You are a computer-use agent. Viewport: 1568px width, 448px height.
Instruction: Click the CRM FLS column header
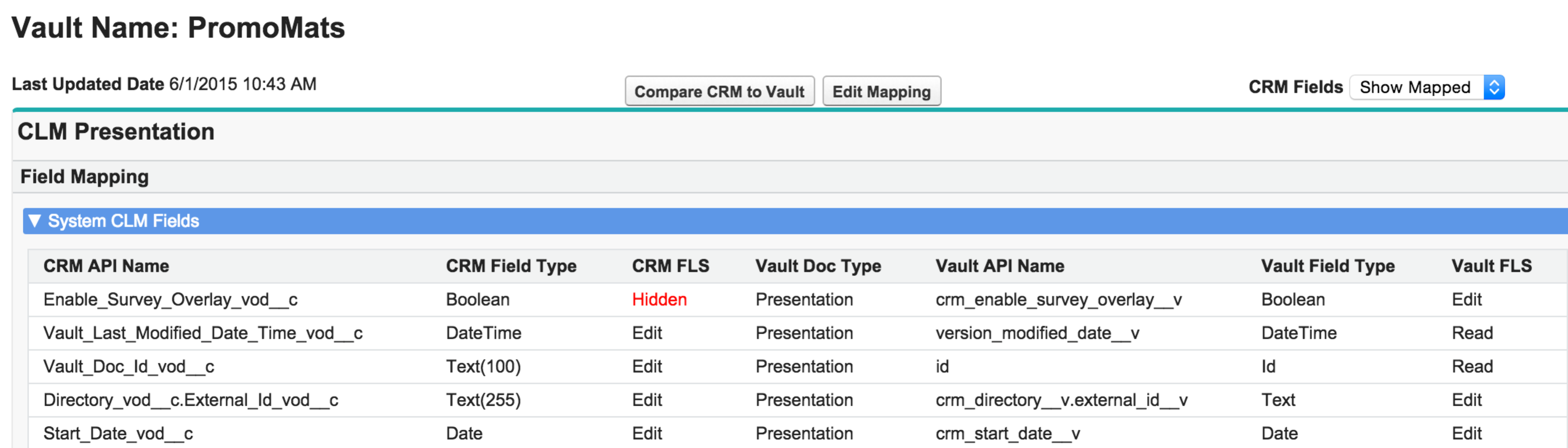point(670,266)
